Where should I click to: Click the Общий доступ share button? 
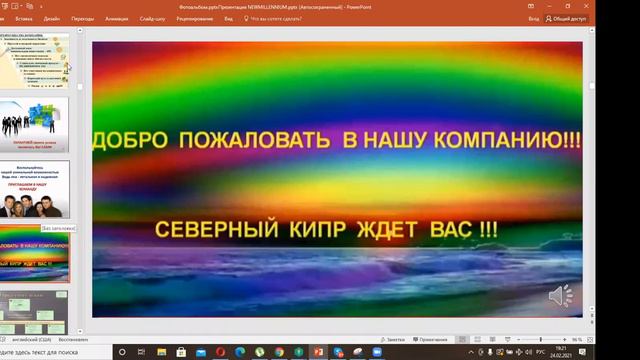566,19
